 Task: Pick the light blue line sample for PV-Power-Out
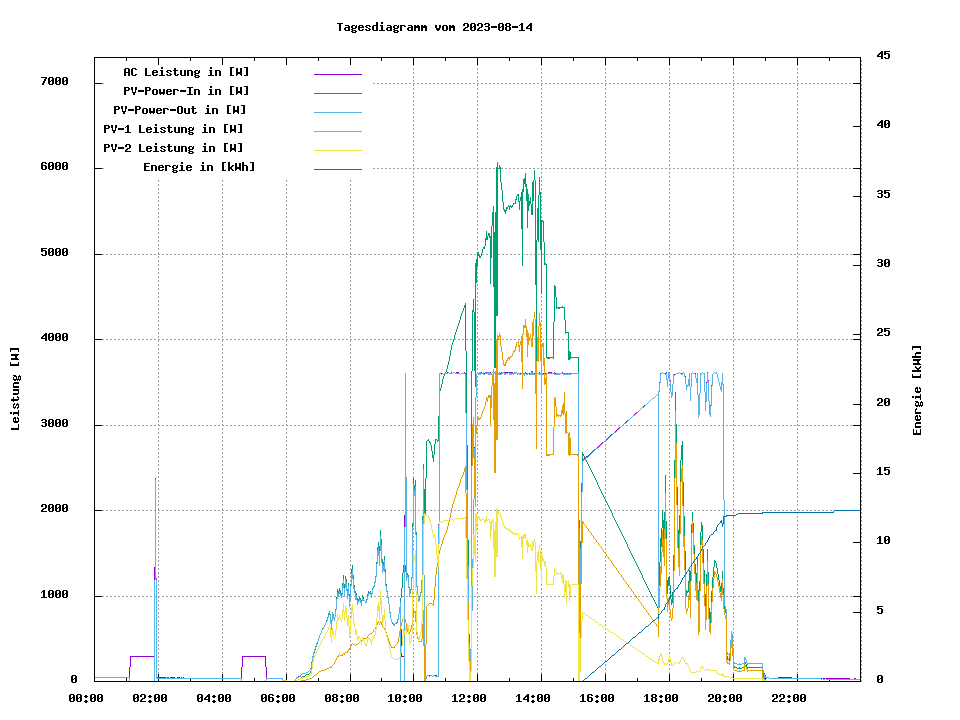point(337,112)
